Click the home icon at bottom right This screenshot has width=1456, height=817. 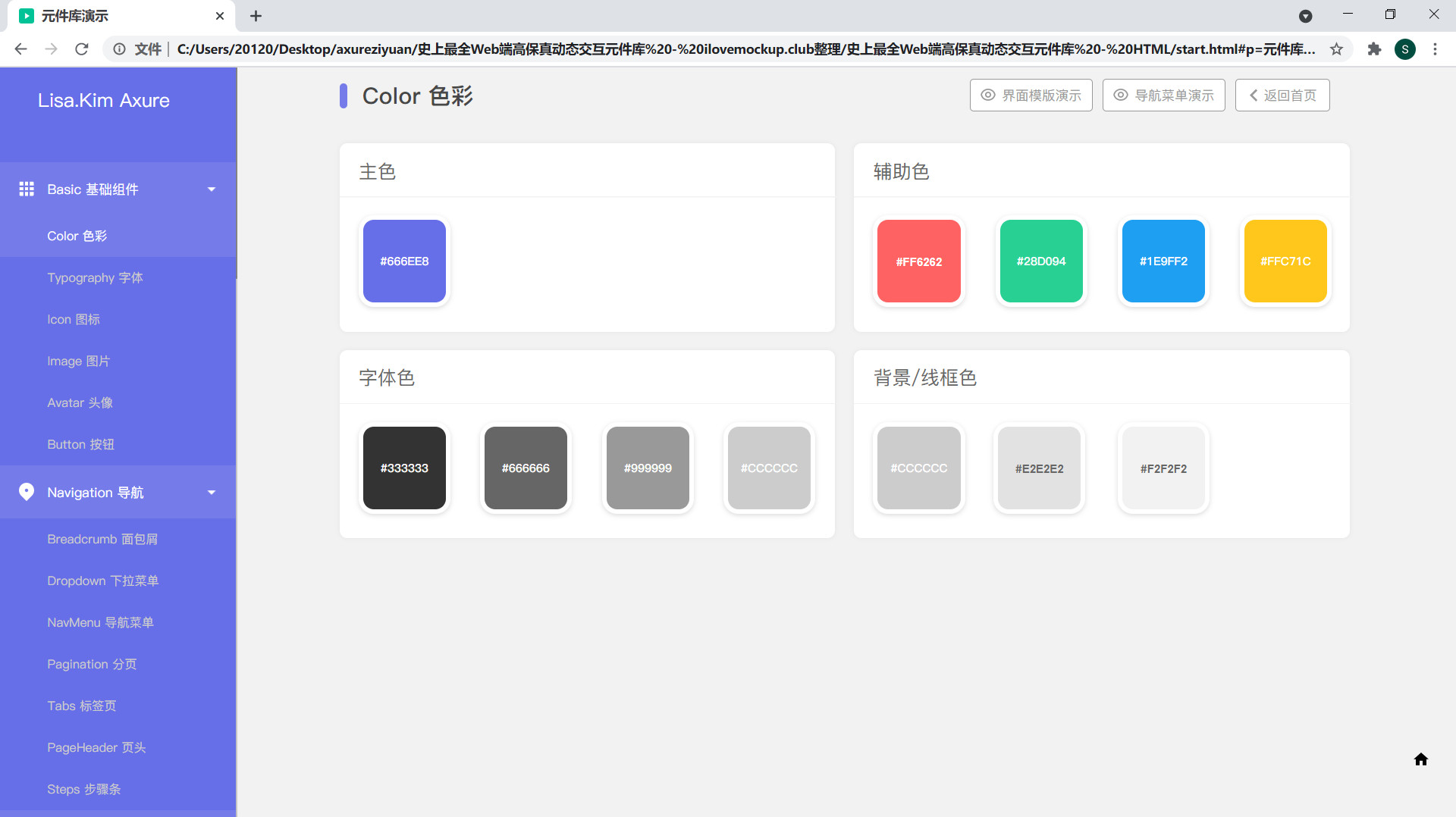(x=1421, y=759)
